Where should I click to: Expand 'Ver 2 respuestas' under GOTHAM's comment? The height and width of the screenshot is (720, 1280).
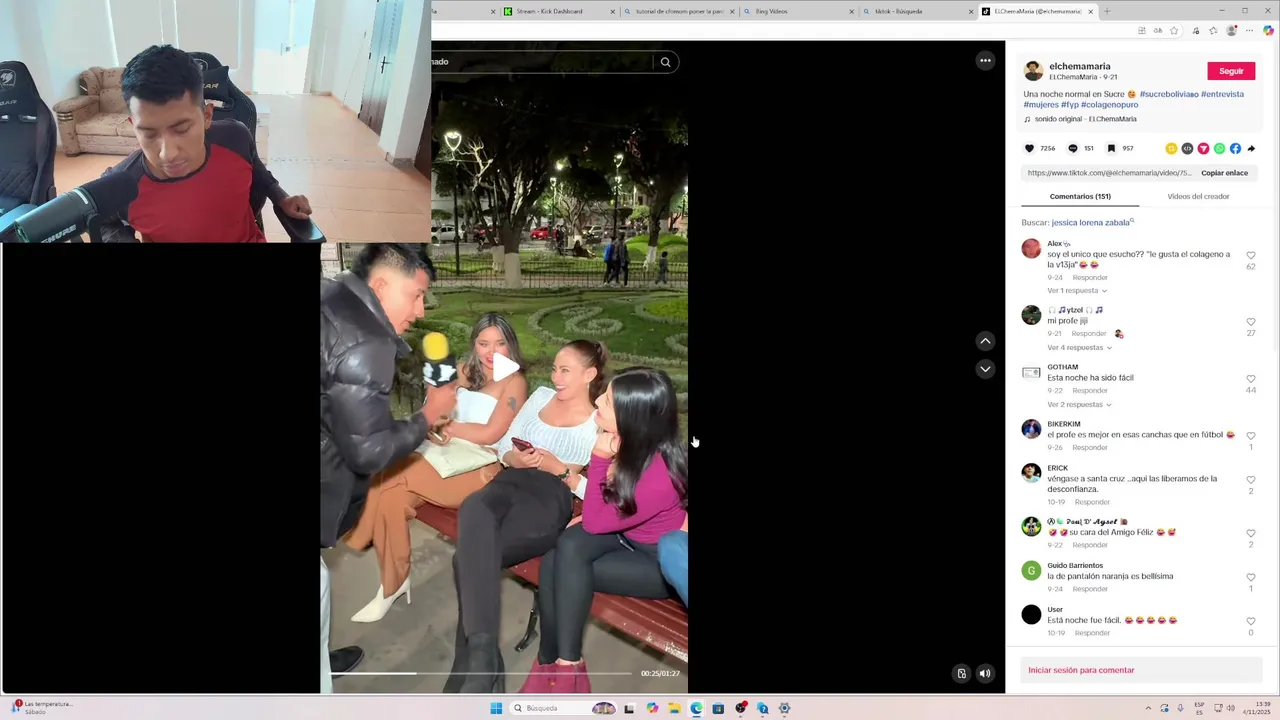coord(1079,405)
